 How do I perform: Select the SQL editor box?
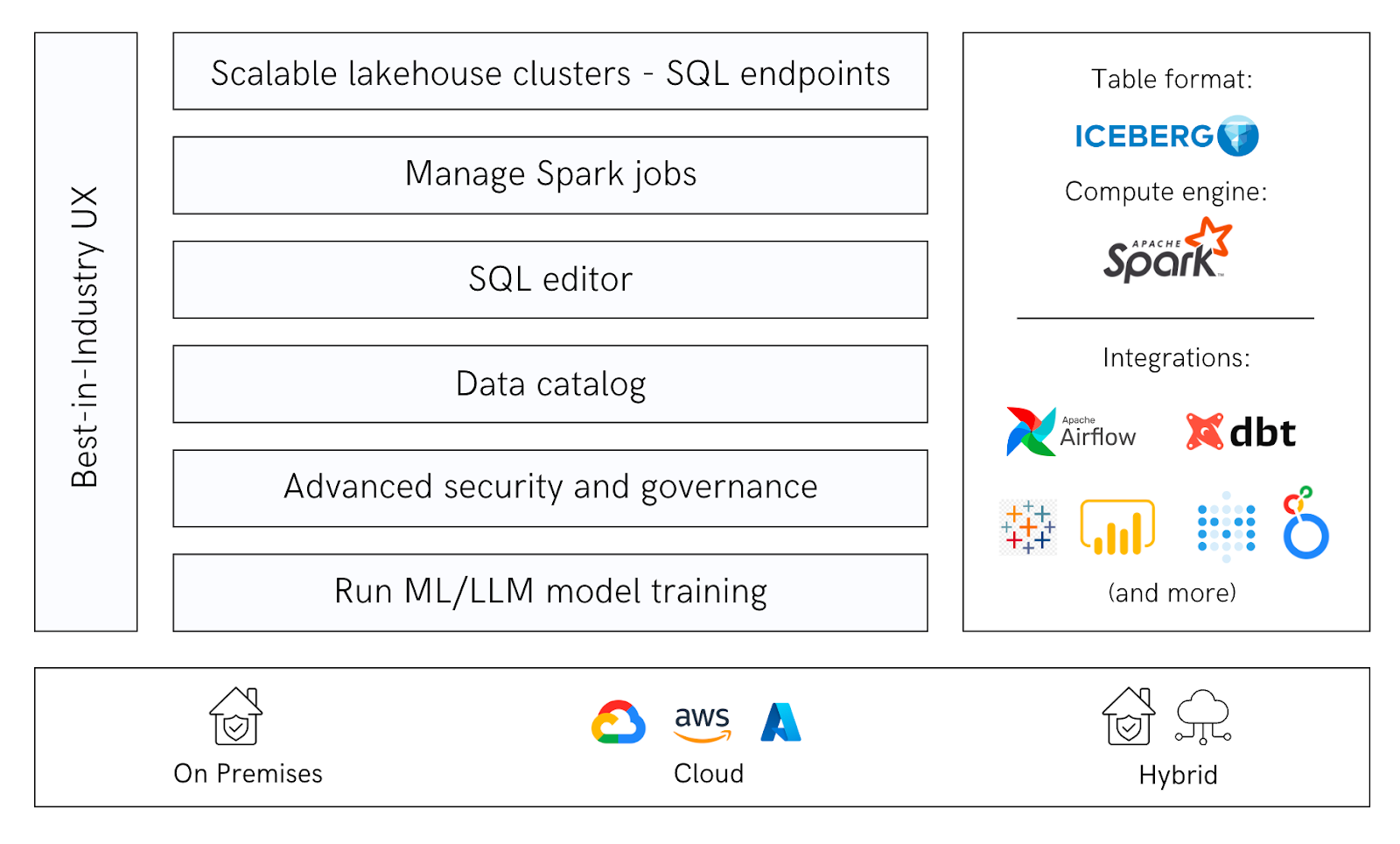pyautogui.click(x=550, y=279)
